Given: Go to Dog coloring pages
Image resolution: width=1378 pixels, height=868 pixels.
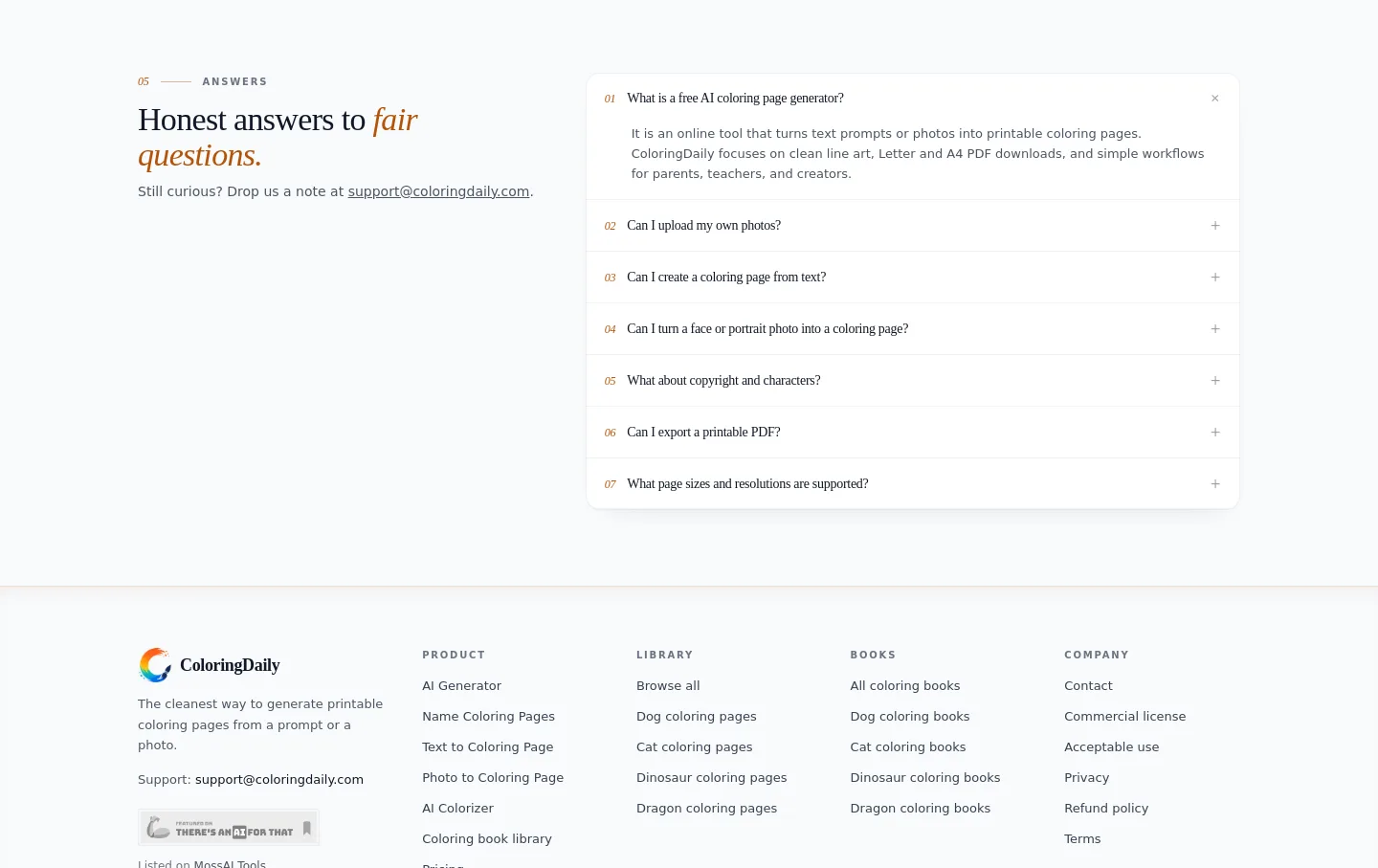Looking at the screenshot, I should click(696, 717).
